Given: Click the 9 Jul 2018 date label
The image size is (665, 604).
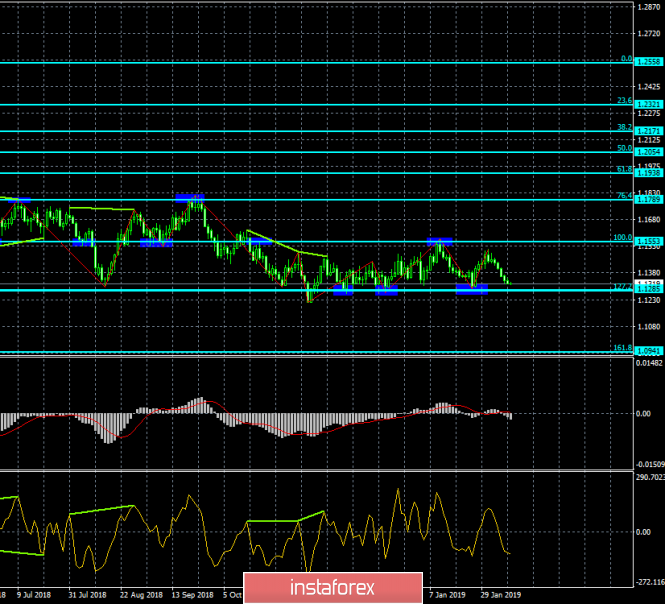Looking at the screenshot, I should (x=34, y=595).
